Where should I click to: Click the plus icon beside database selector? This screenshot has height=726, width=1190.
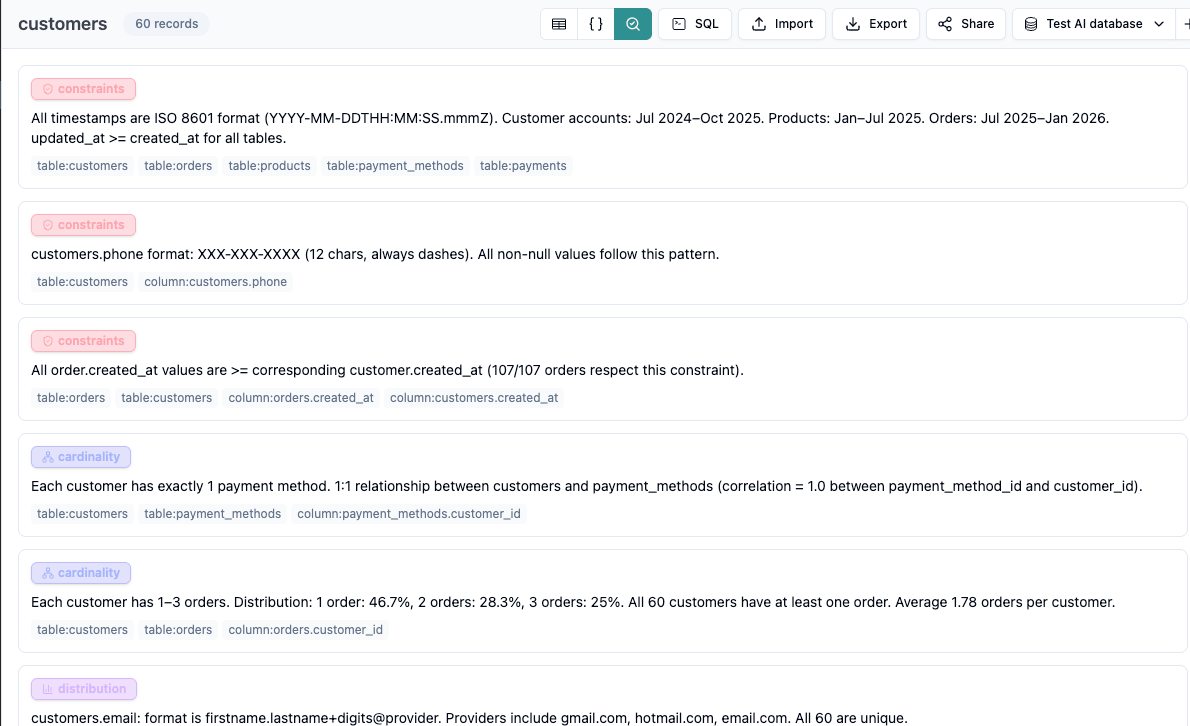click(1186, 24)
